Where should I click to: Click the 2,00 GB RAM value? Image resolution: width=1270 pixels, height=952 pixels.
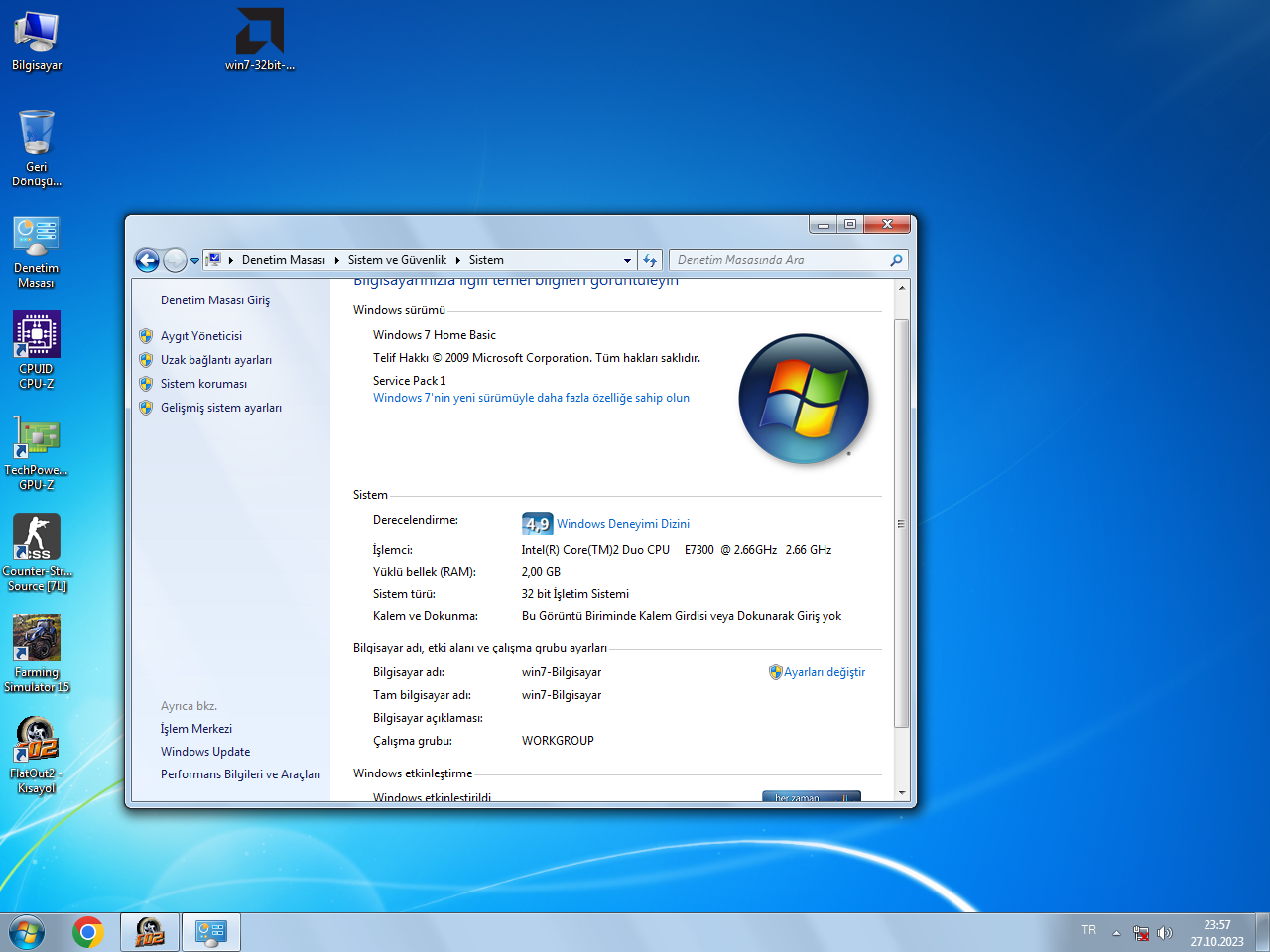click(x=541, y=572)
